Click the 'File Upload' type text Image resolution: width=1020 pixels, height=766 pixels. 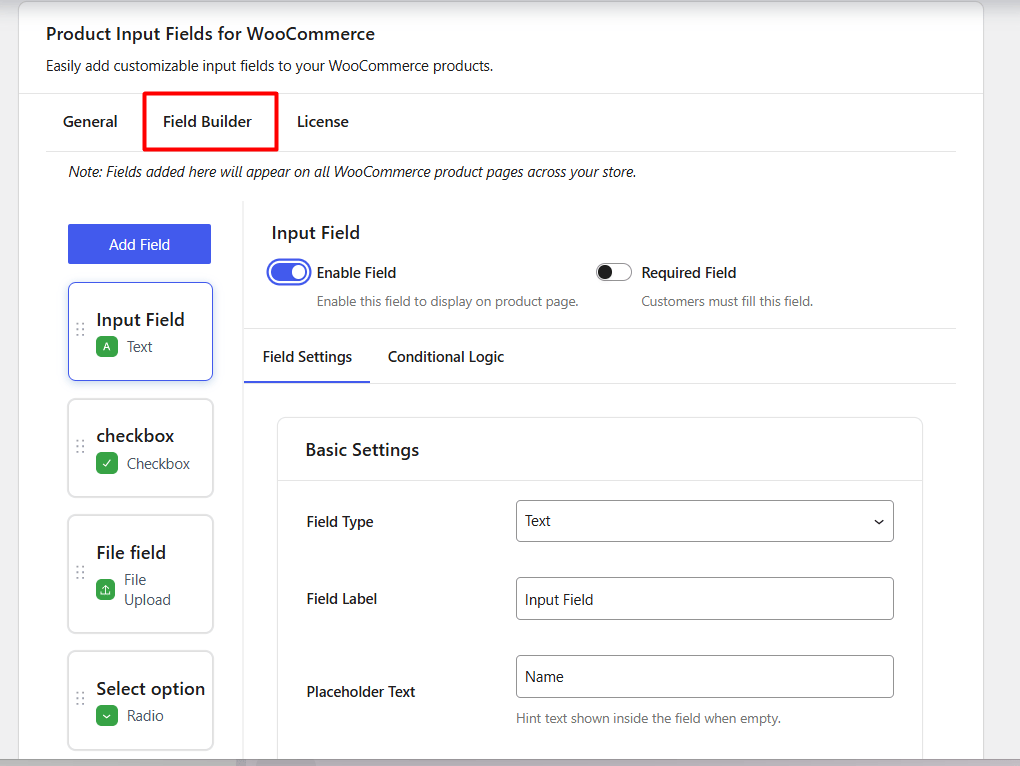tap(147, 590)
